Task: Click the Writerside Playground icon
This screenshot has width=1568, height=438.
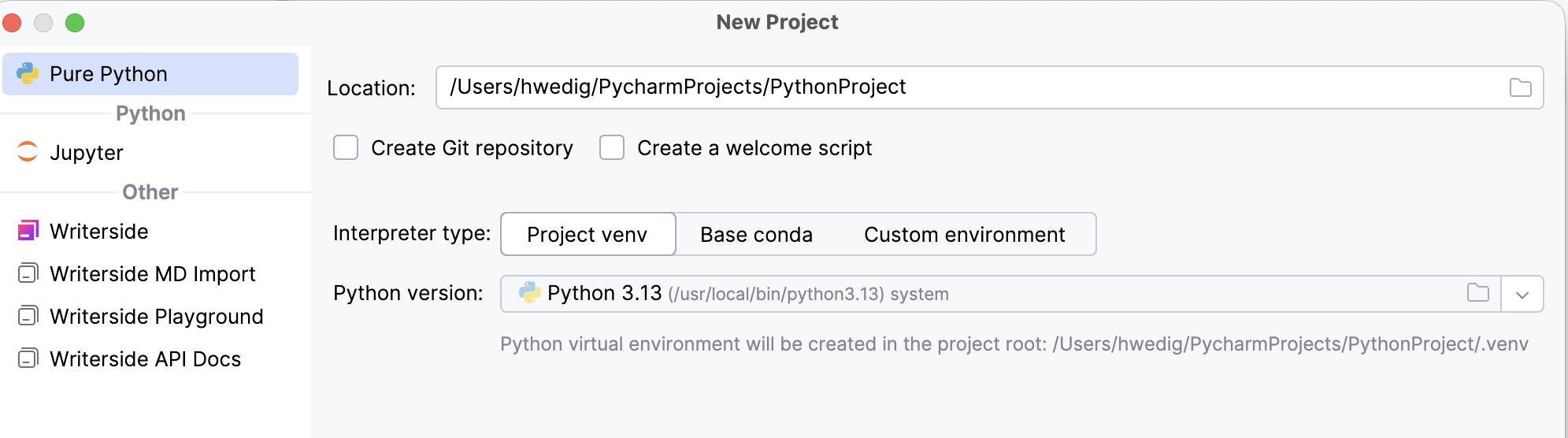Action: pyautogui.click(x=28, y=316)
